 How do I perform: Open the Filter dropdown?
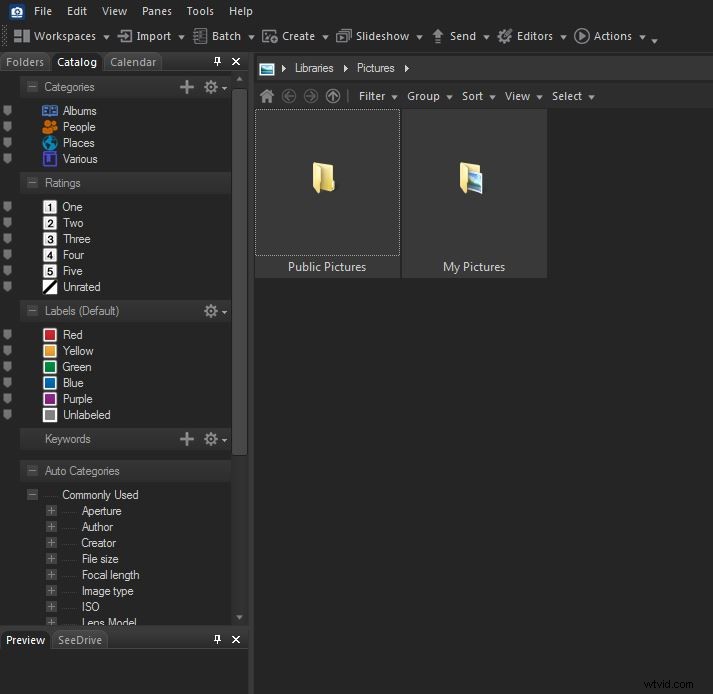pos(377,96)
